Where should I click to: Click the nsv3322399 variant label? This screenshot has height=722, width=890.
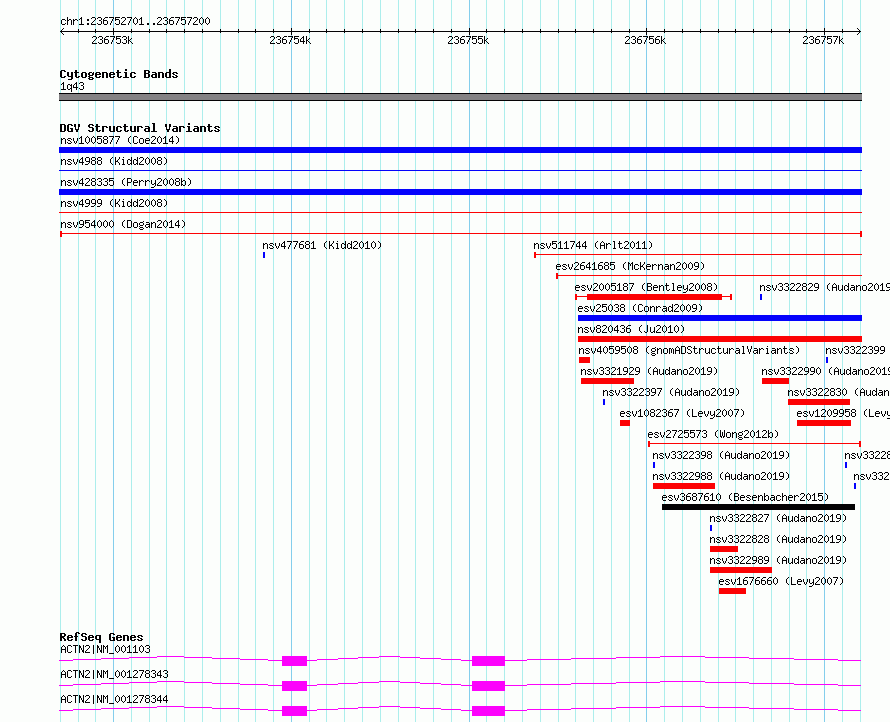(855, 350)
